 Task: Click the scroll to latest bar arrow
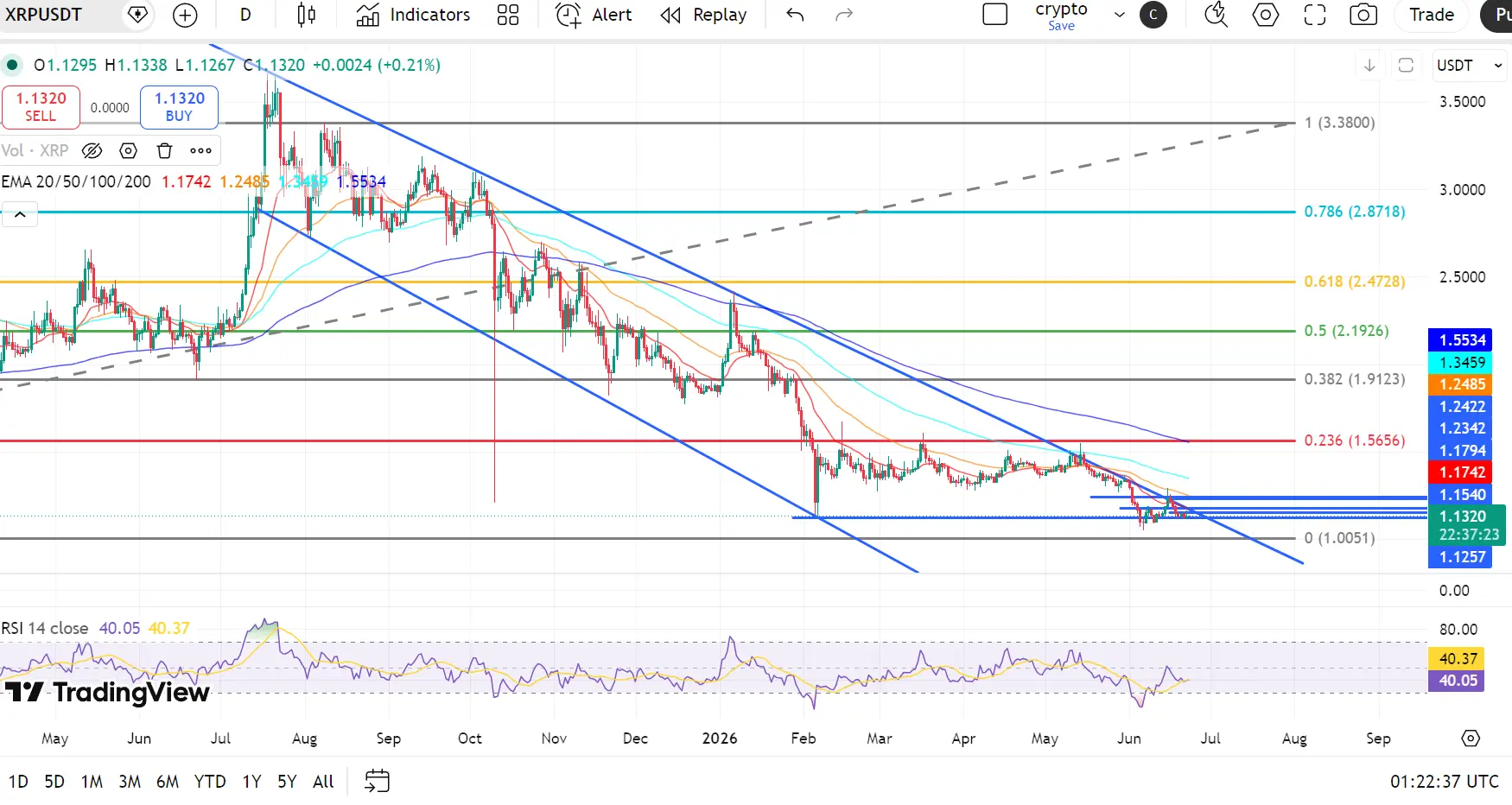click(1369, 66)
